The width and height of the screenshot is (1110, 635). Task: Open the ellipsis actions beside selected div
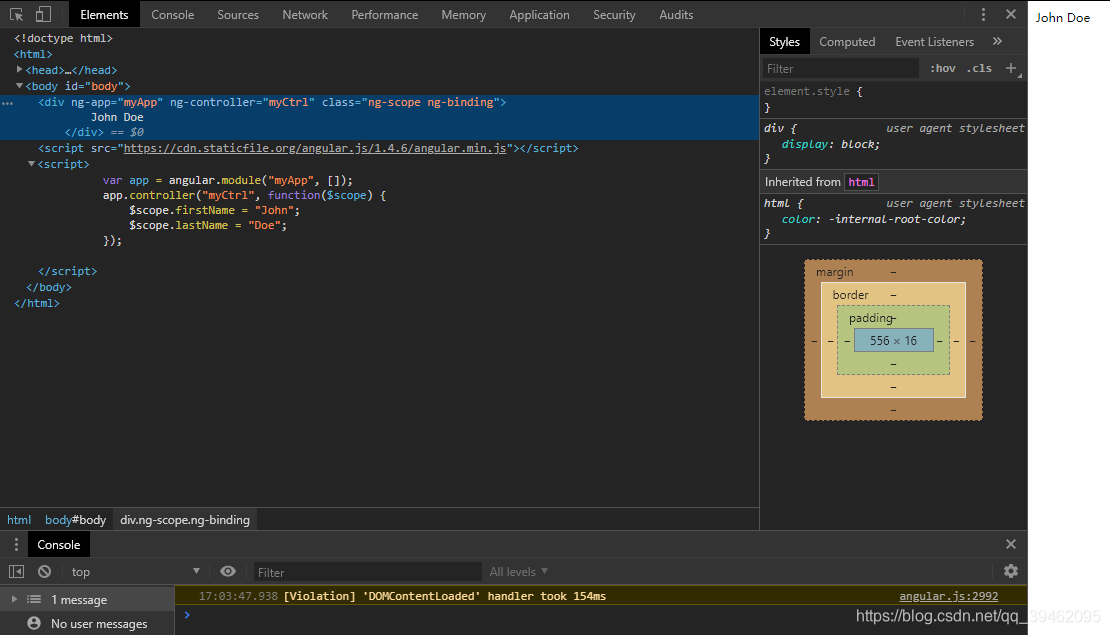tap(8, 103)
